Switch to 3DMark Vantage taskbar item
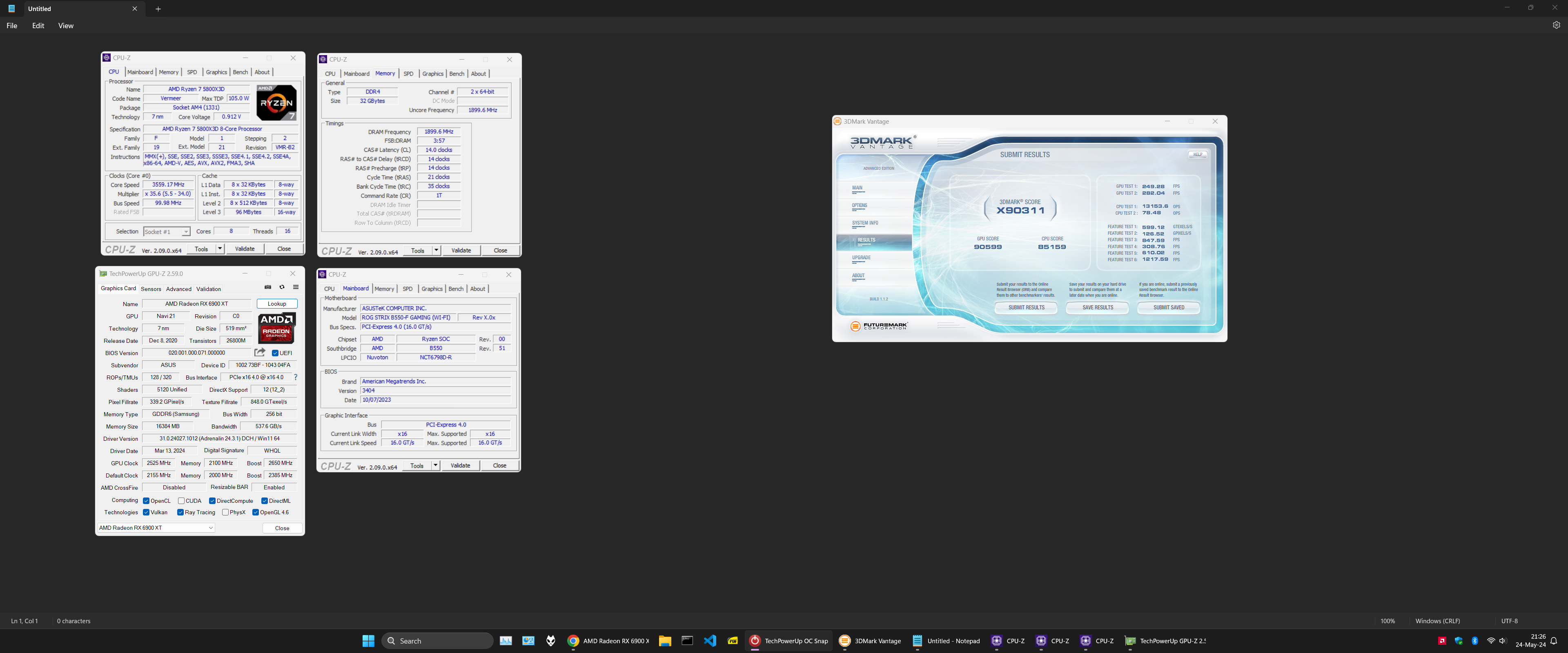 click(871, 641)
